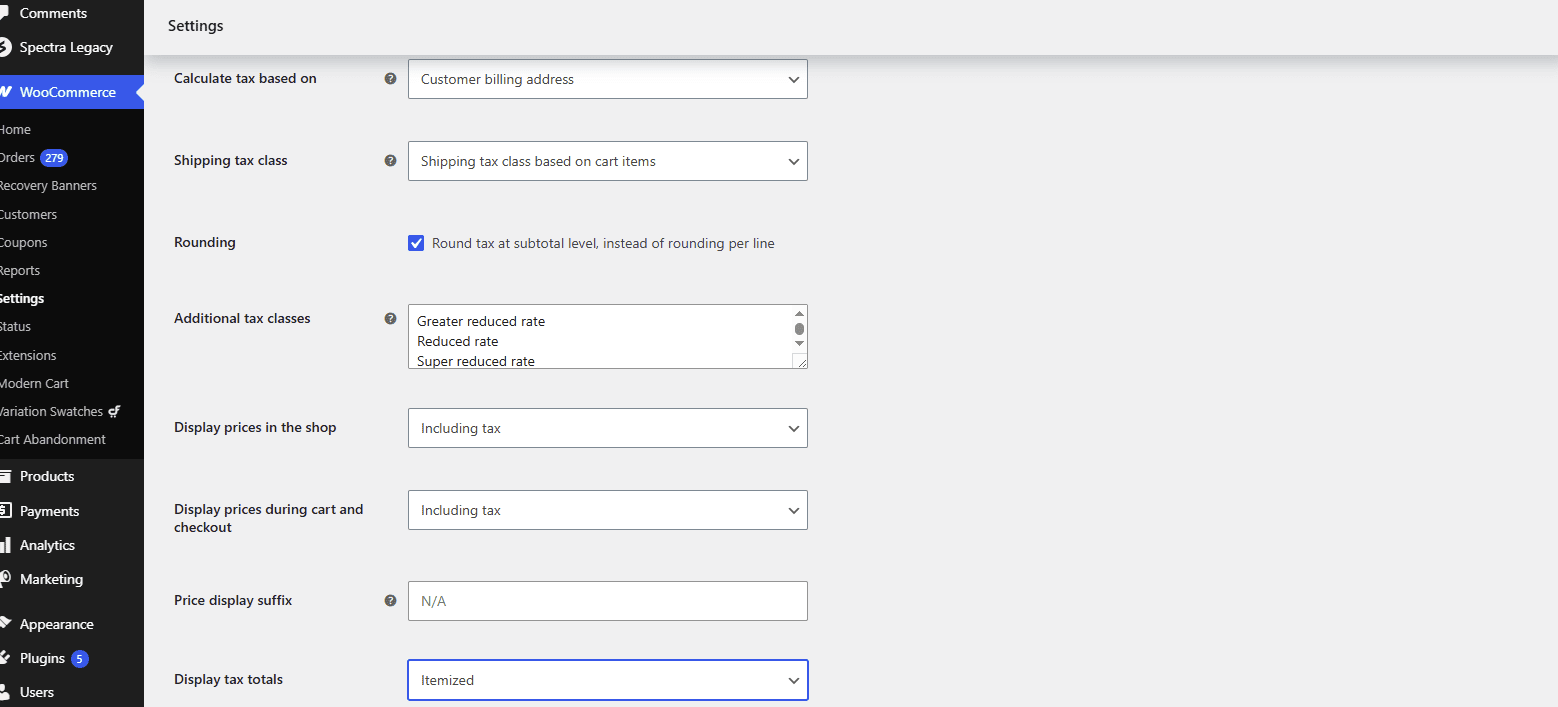Open the Modern Cart submenu link
The height and width of the screenshot is (707, 1558).
pyautogui.click(x=34, y=384)
